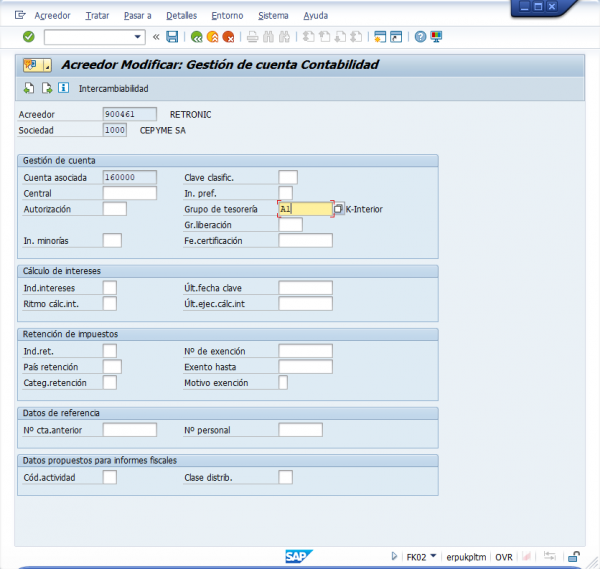Click the Grupo de tesorería field

pyautogui.click(x=305, y=209)
